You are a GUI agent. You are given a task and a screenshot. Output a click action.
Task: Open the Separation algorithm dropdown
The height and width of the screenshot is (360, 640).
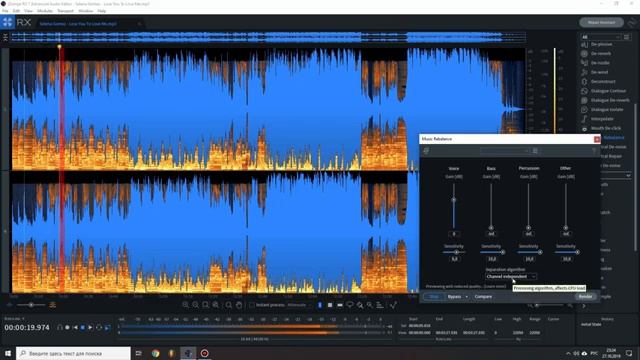[x=511, y=277]
